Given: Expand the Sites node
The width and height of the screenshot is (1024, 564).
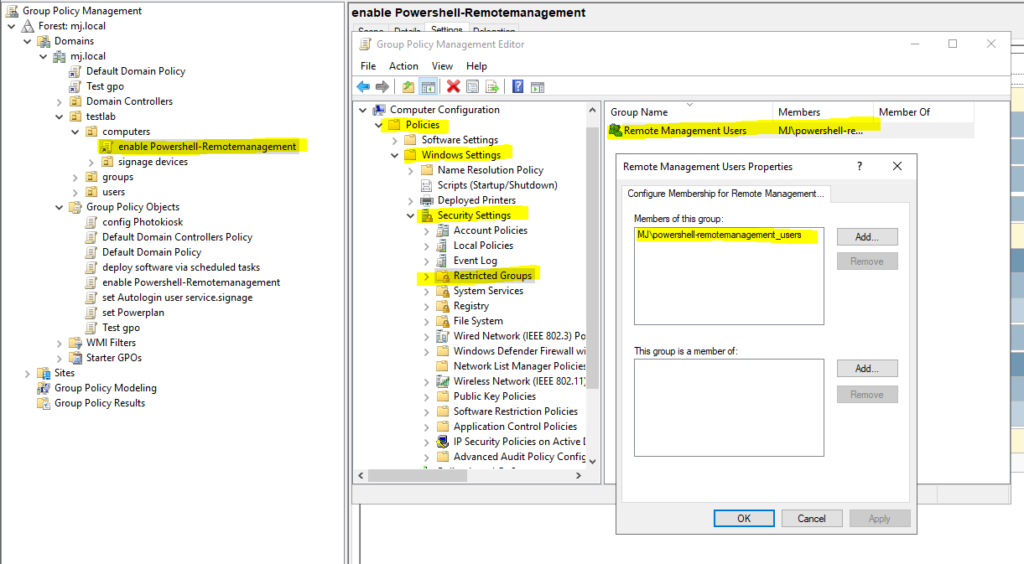Looking at the screenshot, I should click(27, 373).
